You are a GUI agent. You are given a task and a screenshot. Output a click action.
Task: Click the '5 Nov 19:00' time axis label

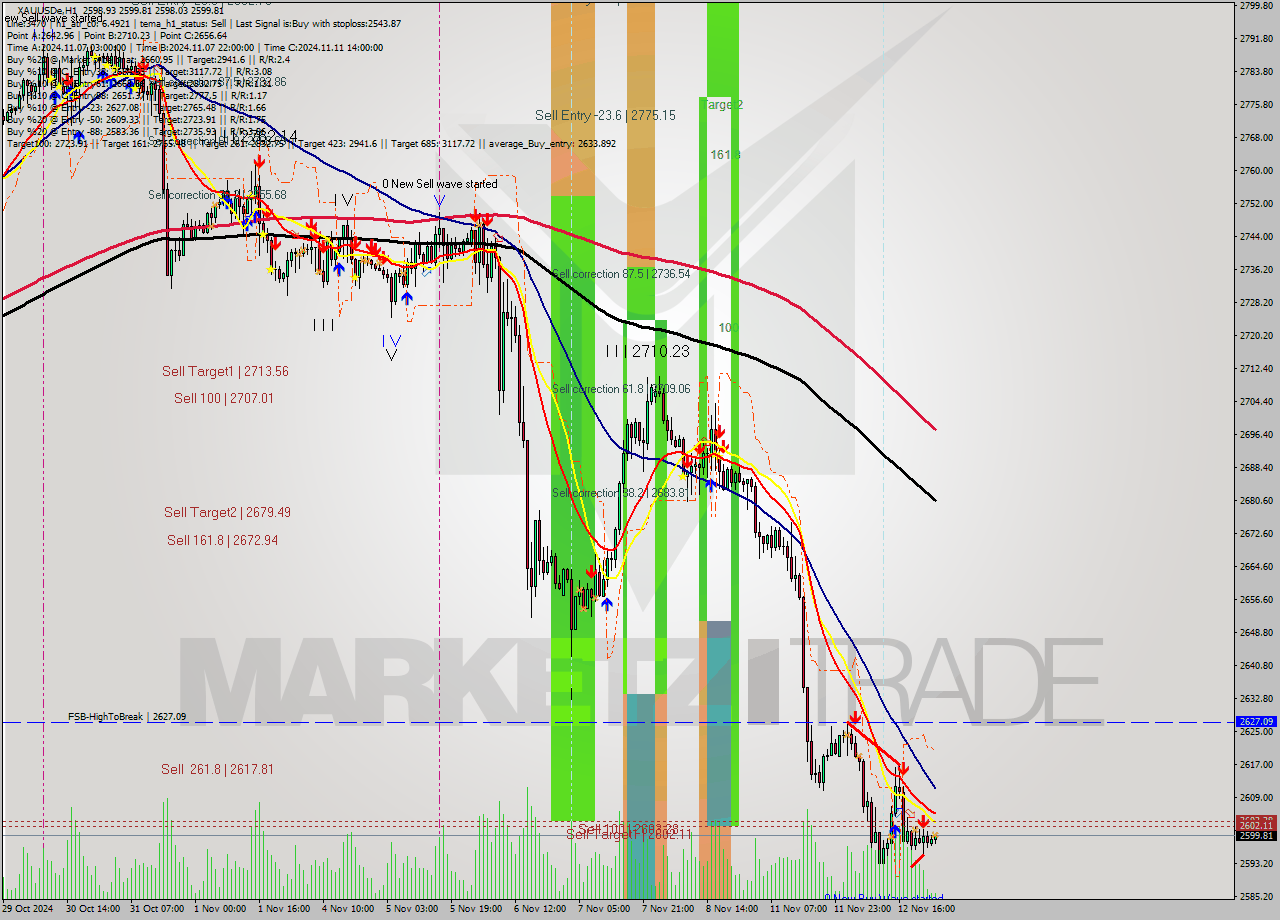coord(476,909)
